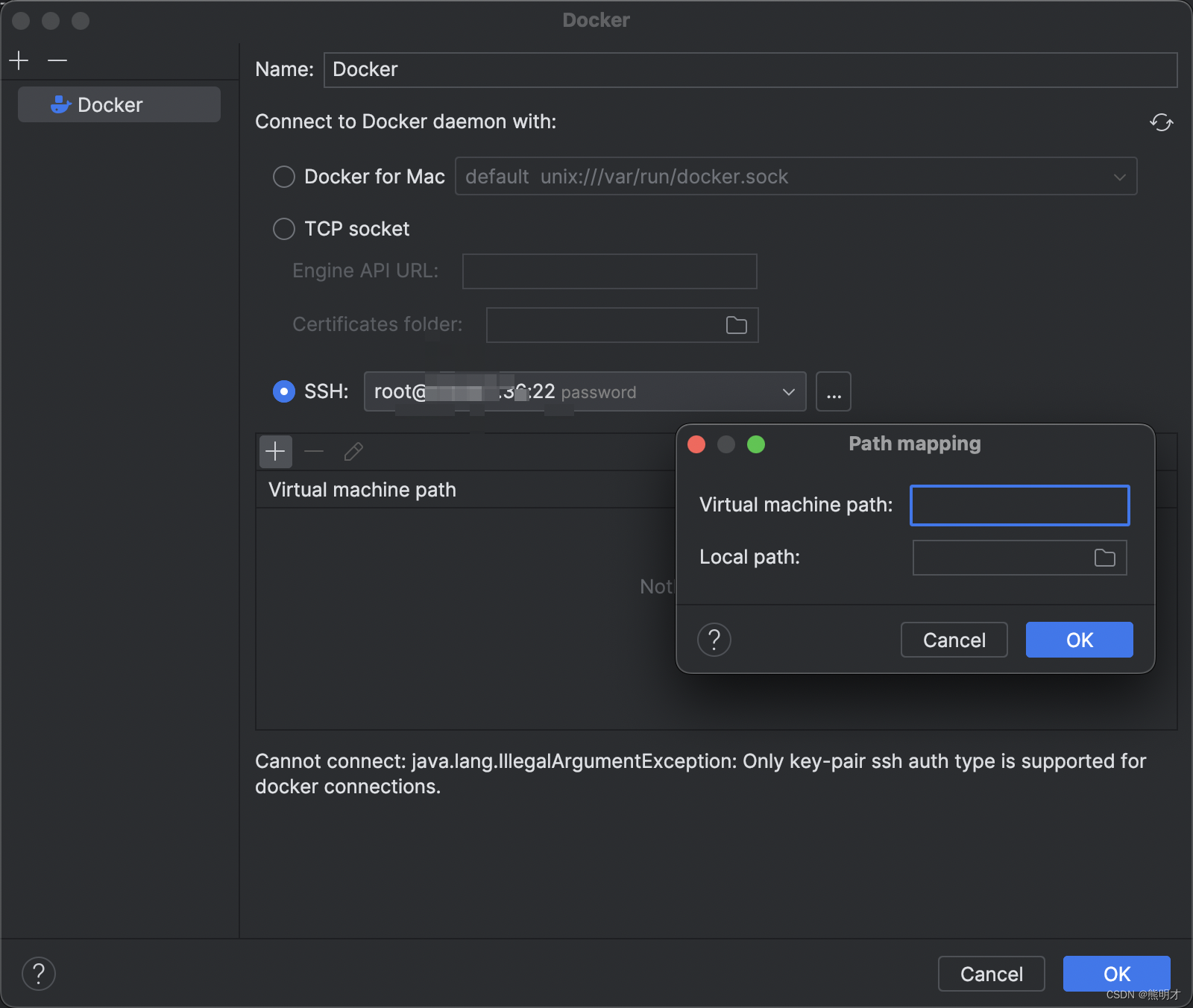The image size is (1193, 1008).
Task: Edit path mapping with pencil icon
Action: point(353,452)
